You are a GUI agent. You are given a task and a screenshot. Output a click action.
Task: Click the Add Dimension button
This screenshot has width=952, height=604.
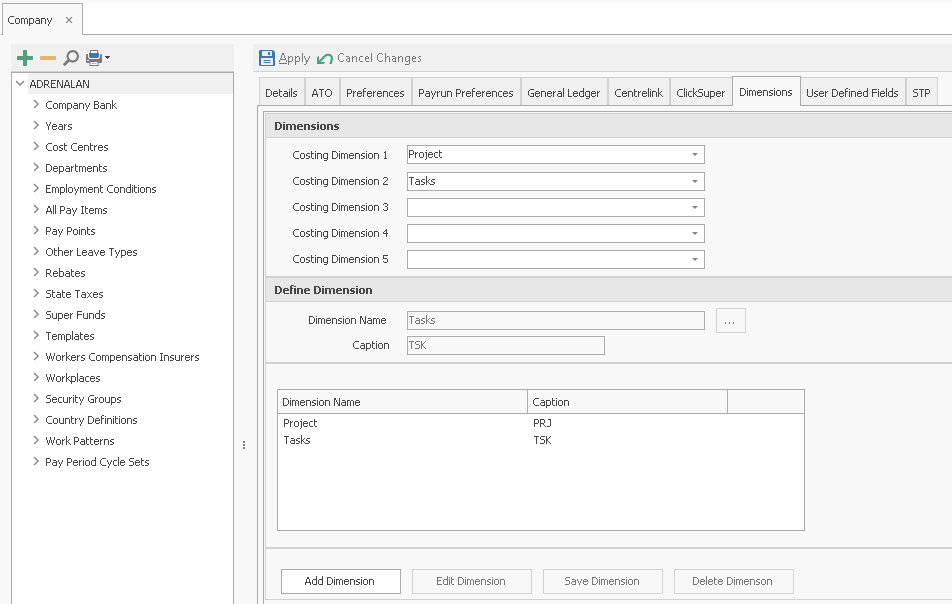[x=340, y=581]
